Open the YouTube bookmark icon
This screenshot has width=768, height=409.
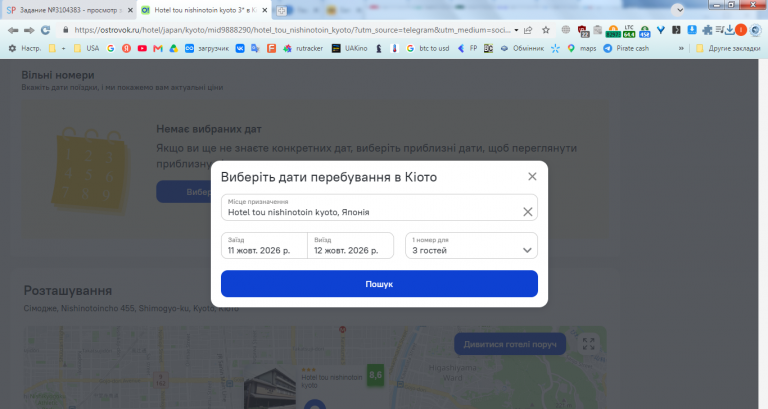click(x=142, y=48)
